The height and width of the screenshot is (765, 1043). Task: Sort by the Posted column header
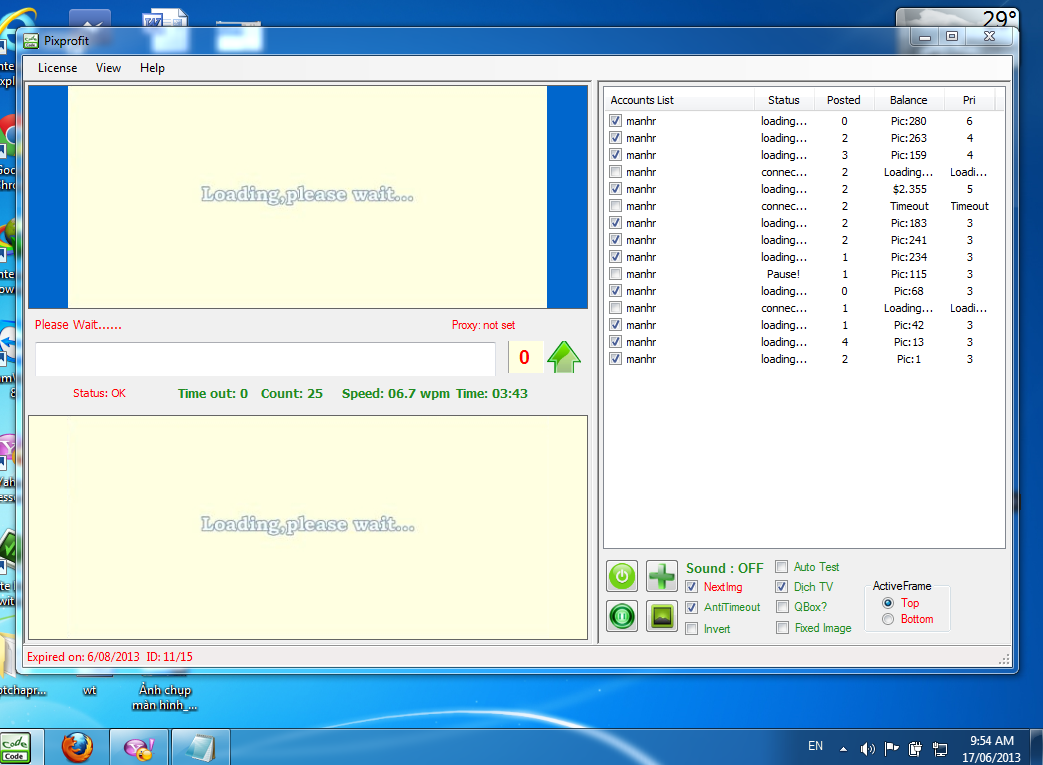click(843, 100)
